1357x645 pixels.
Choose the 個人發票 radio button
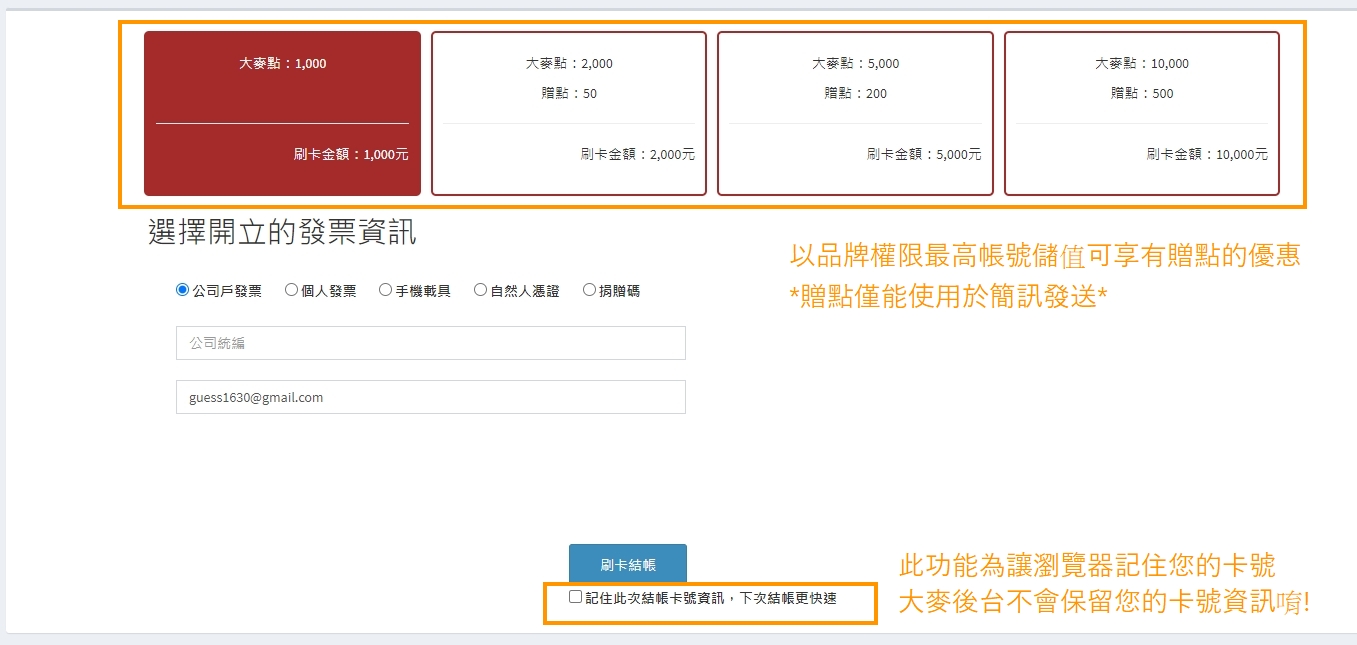(291, 290)
